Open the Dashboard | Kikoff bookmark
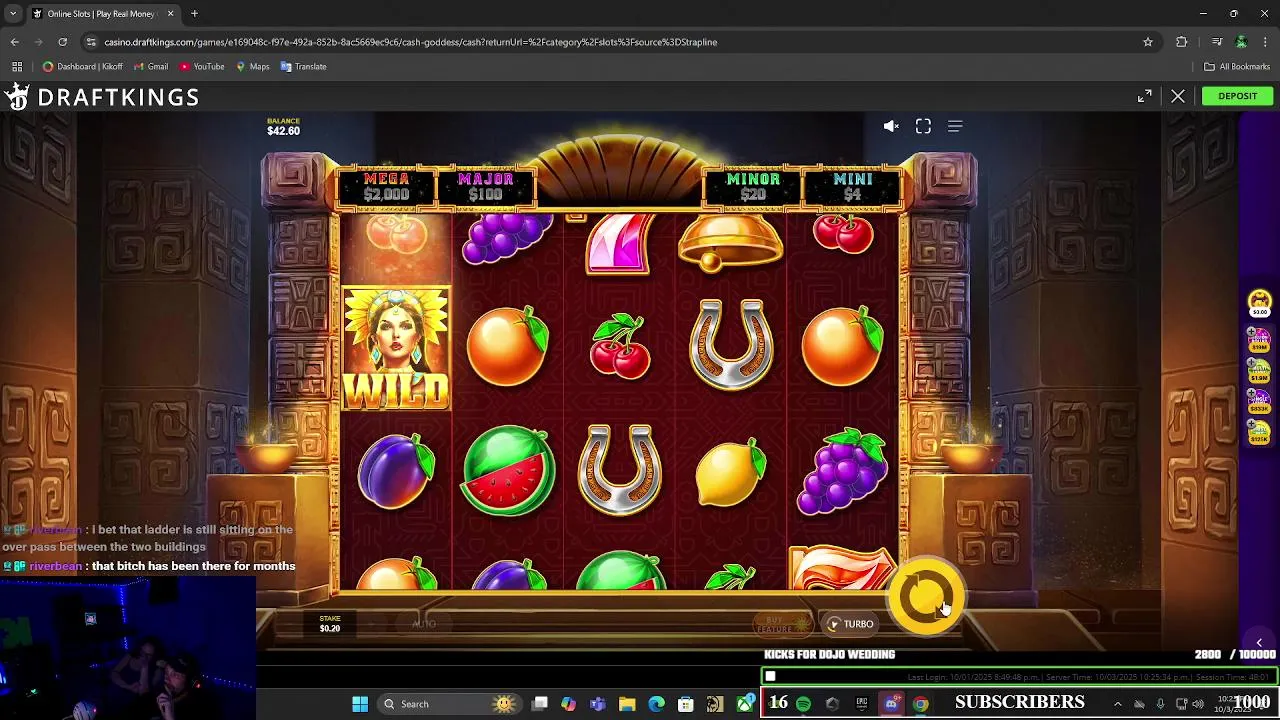 click(x=83, y=67)
